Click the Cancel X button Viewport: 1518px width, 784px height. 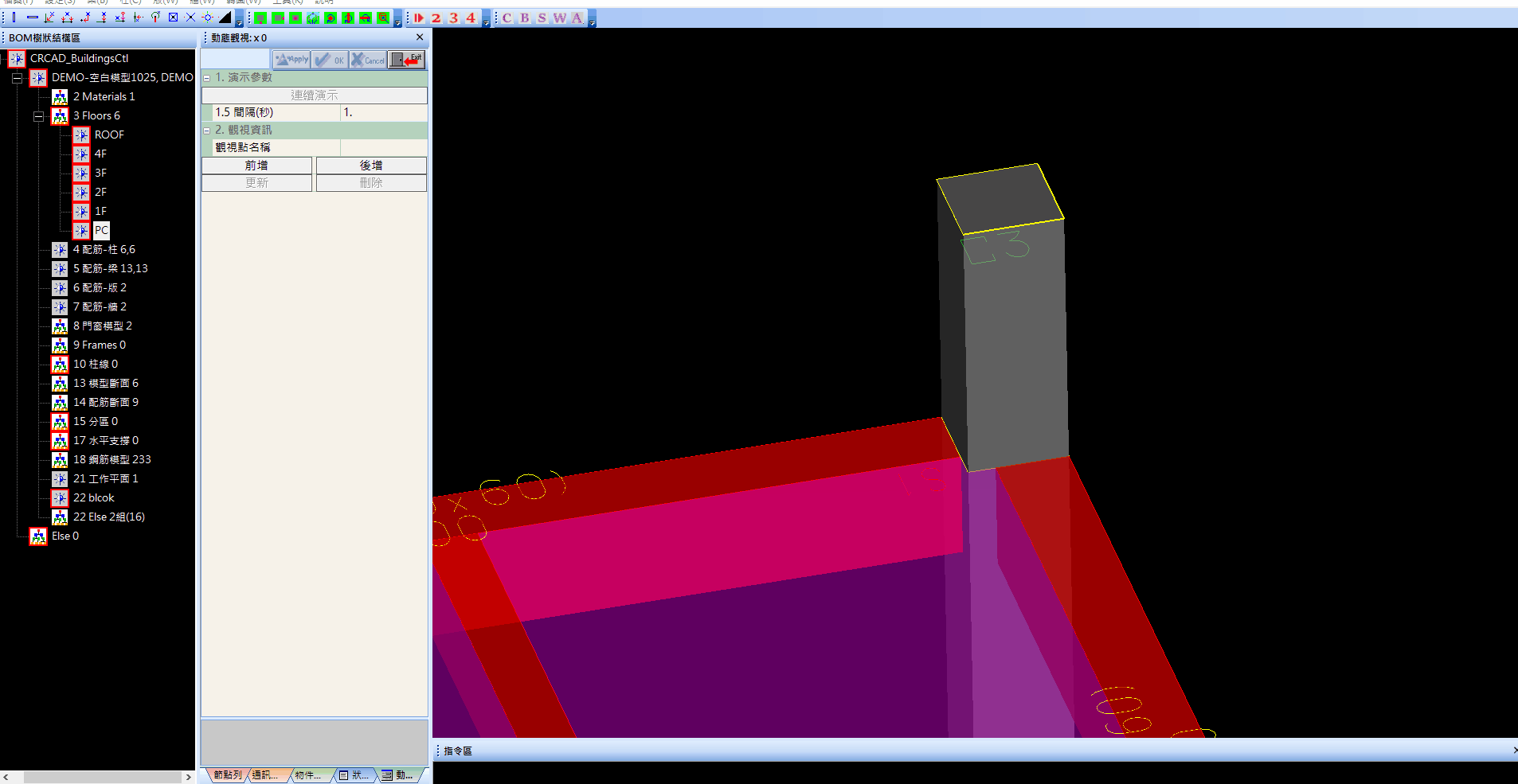(368, 60)
